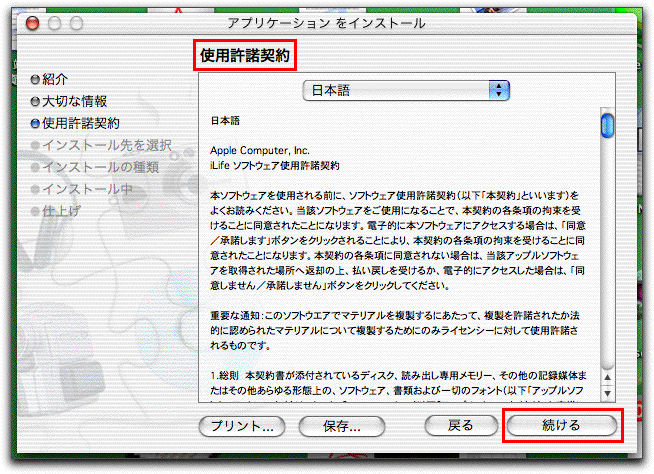This screenshot has width=654, height=474.
Task: Click the red close window button
Action: coord(33,23)
